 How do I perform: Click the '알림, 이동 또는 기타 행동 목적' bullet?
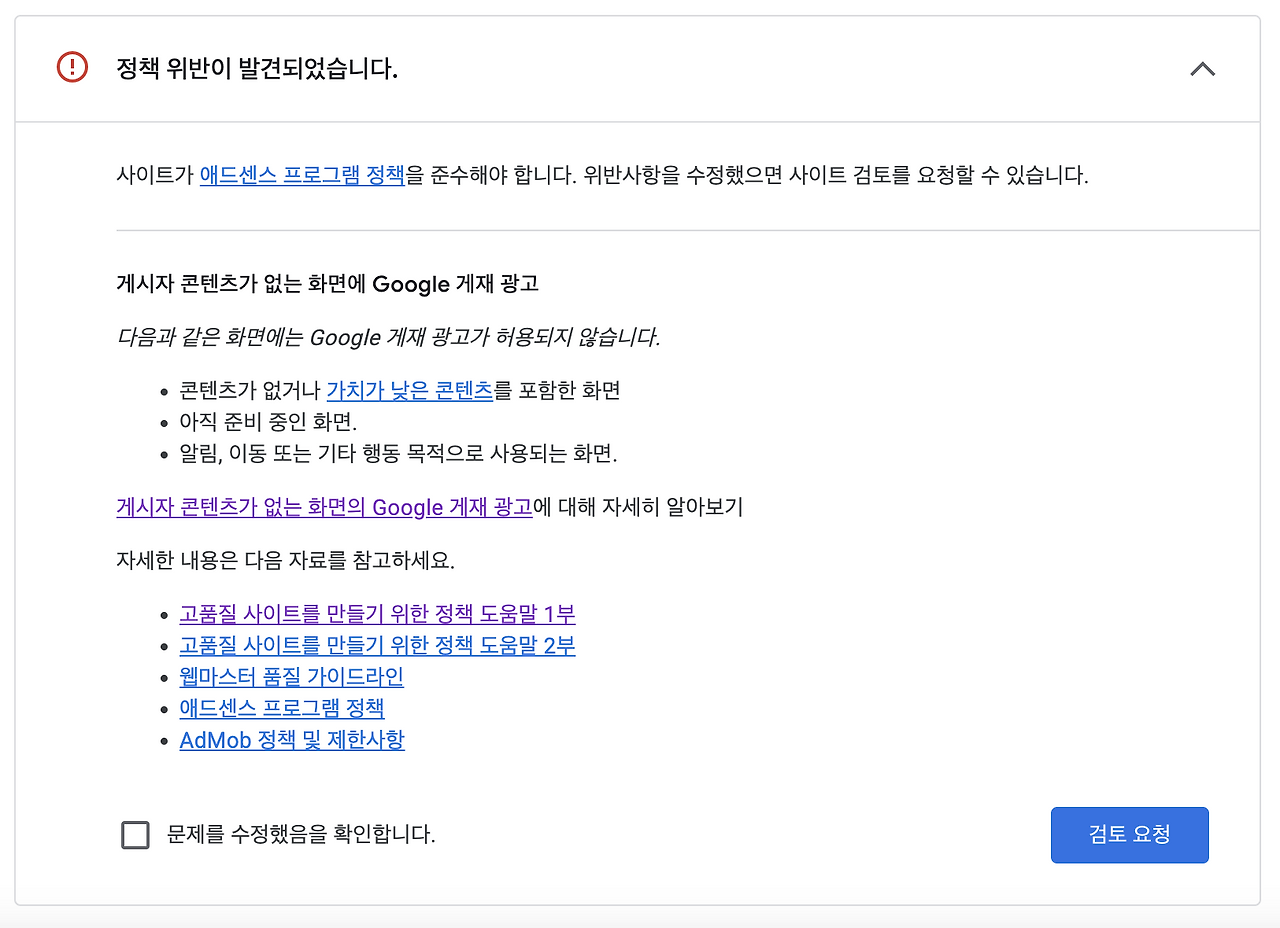click(x=398, y=454)
